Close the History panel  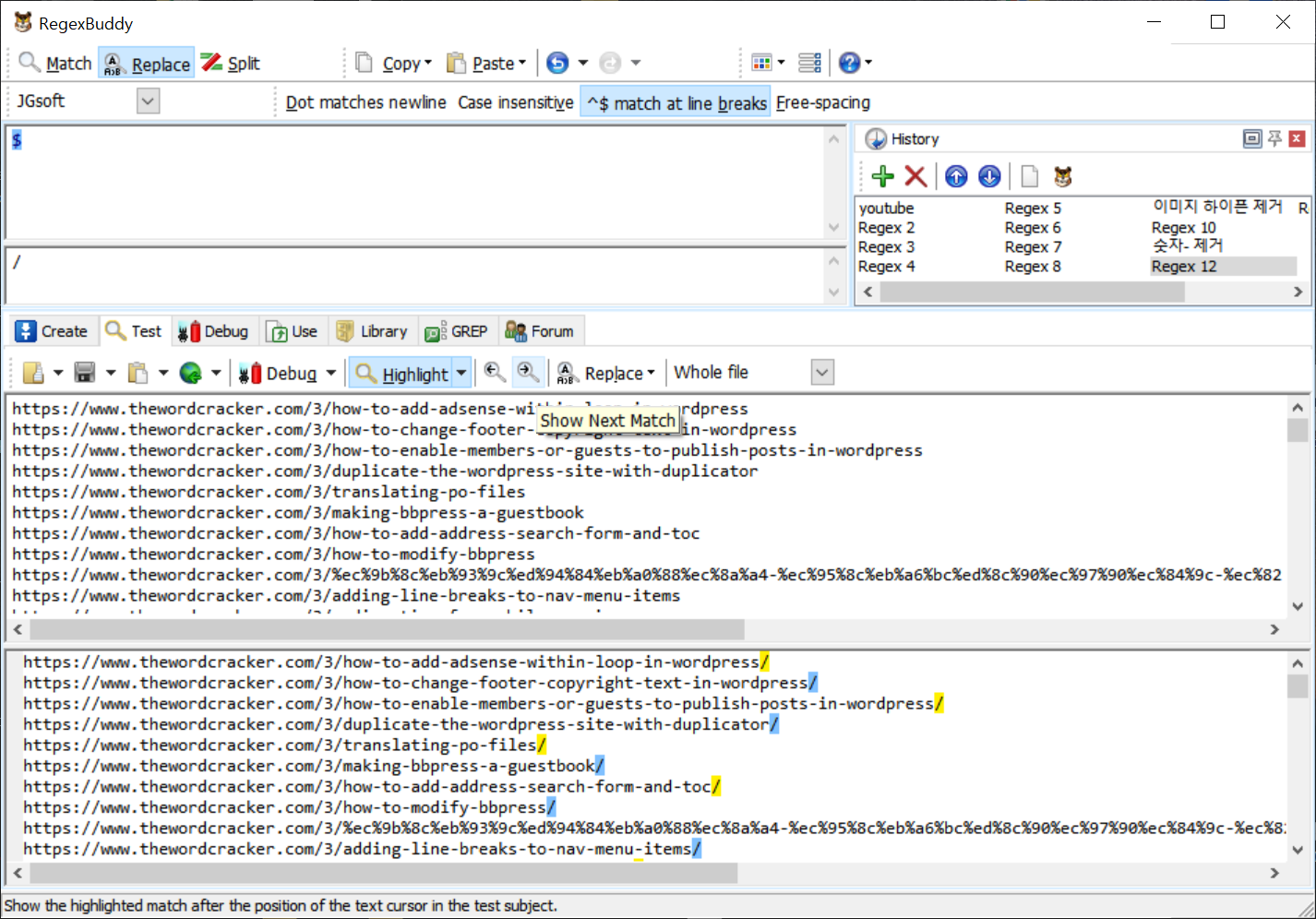point(1297,138)
